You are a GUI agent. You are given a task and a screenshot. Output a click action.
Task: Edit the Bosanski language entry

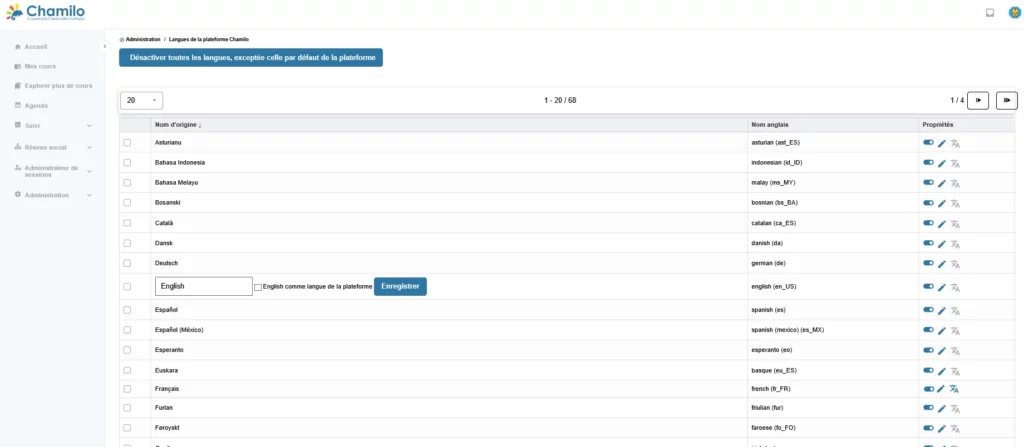942,204
